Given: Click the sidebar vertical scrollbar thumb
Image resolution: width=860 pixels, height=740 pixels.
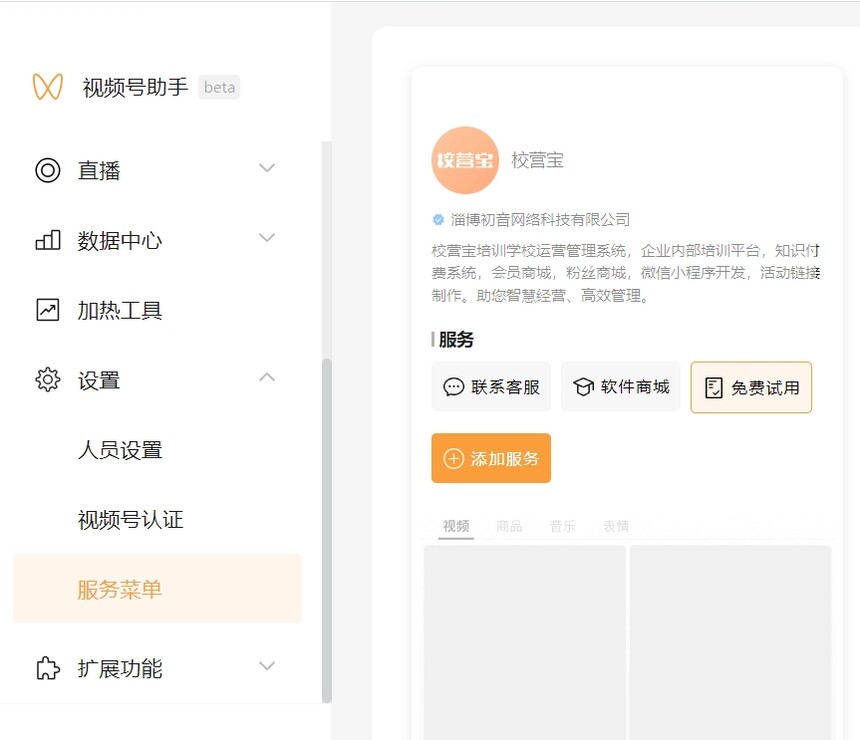Looking at the screenshot, I should coord(327,530).
